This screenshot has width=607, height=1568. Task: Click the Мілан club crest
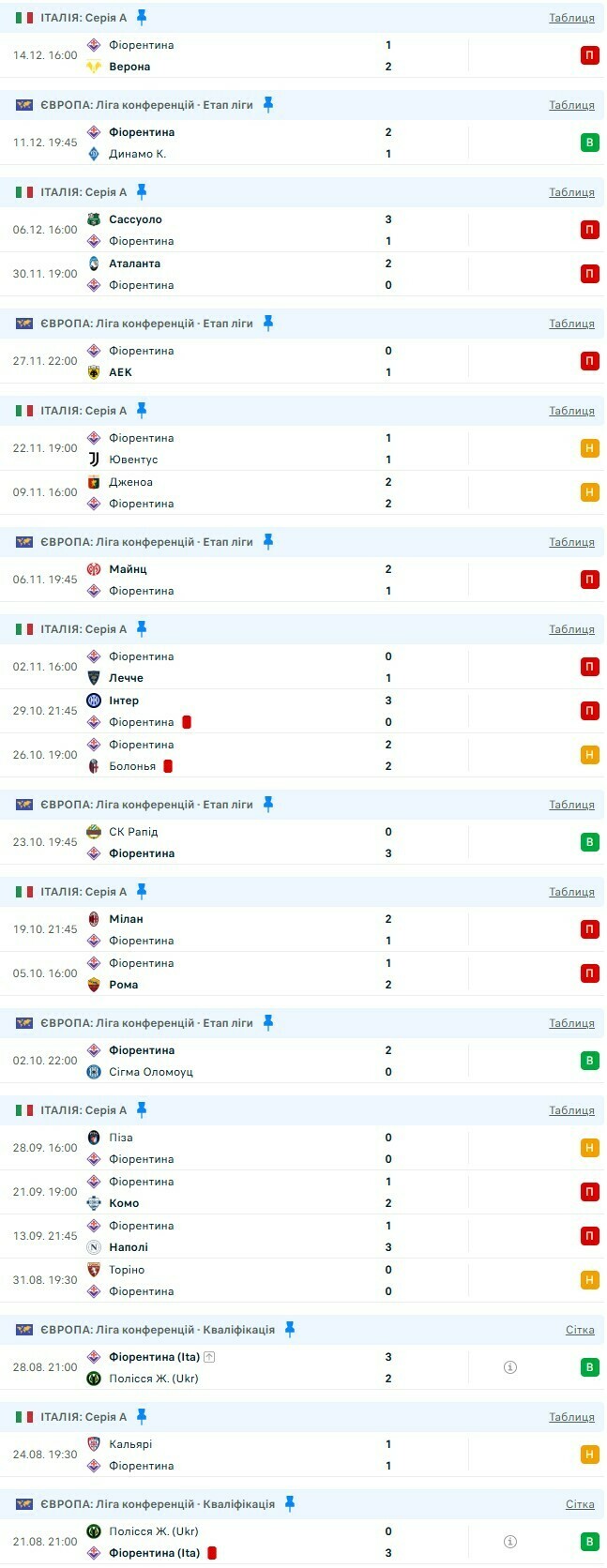[x=94, y=919]
